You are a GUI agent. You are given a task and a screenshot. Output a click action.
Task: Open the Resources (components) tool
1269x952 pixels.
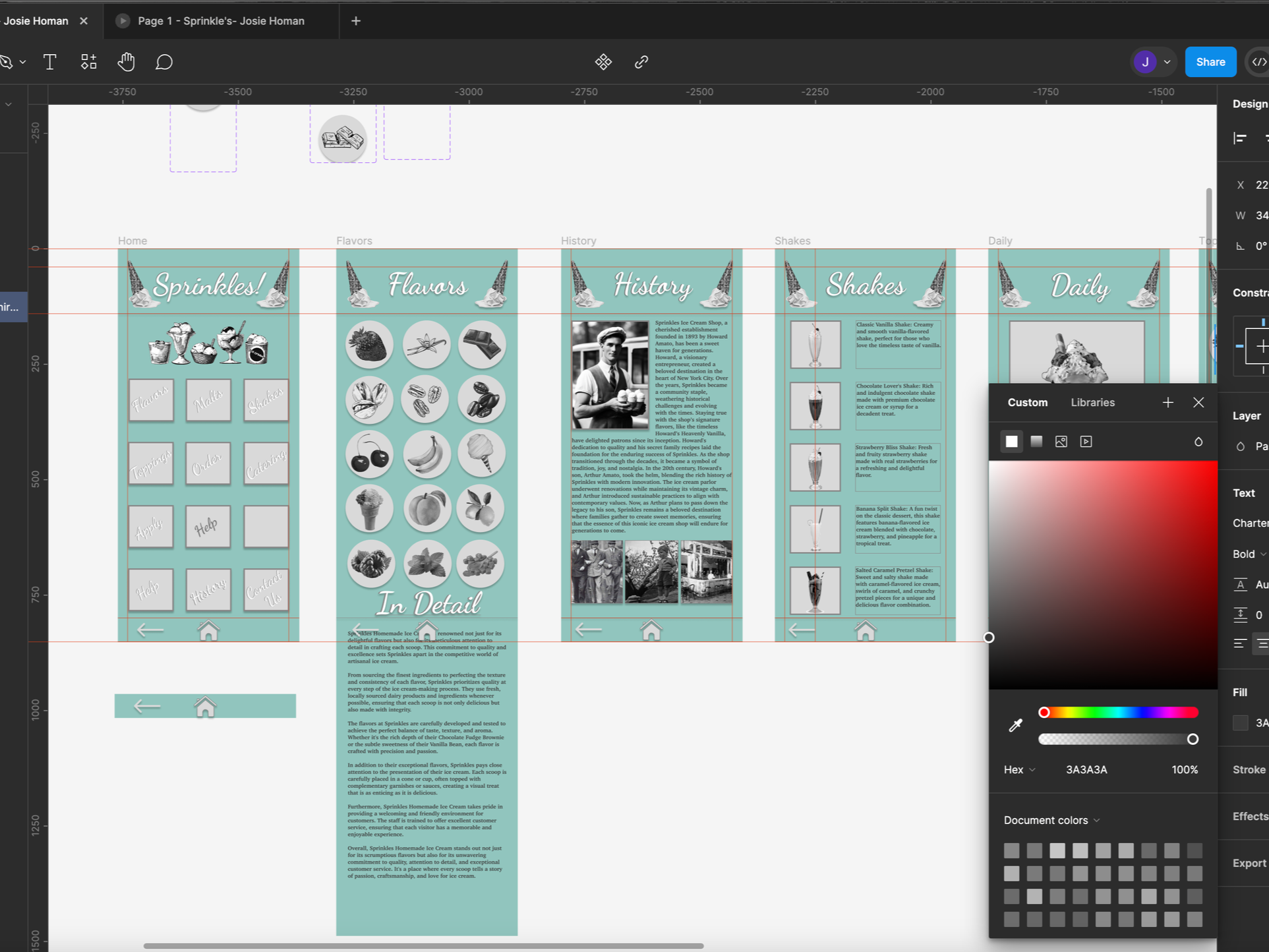pos(88,62)
